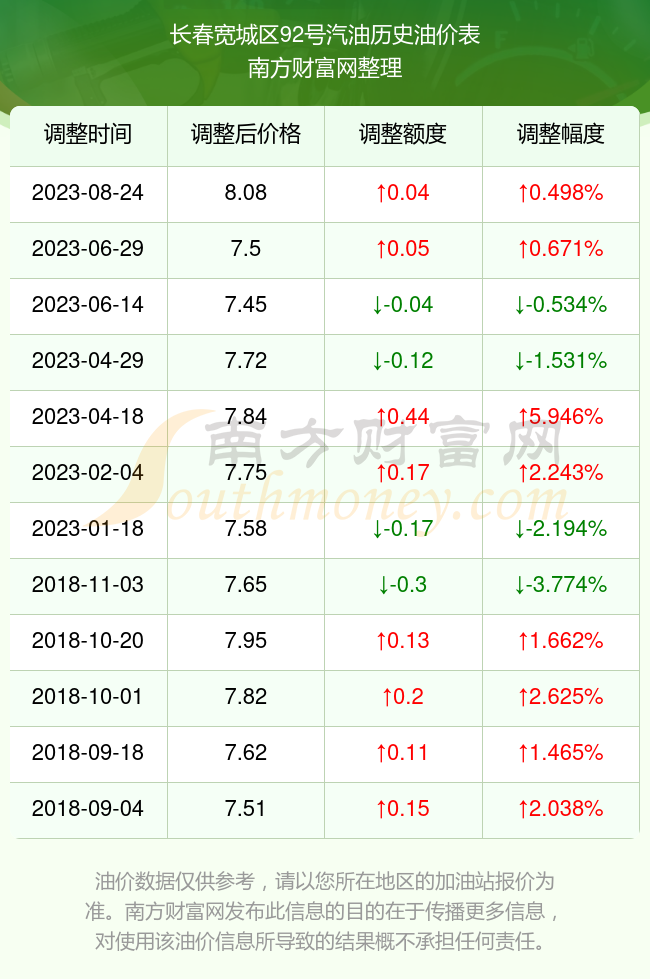This screenshot has width=650, height=980.
Task: Select the 2023-02-04 date cell
Action: coord(88,472)
